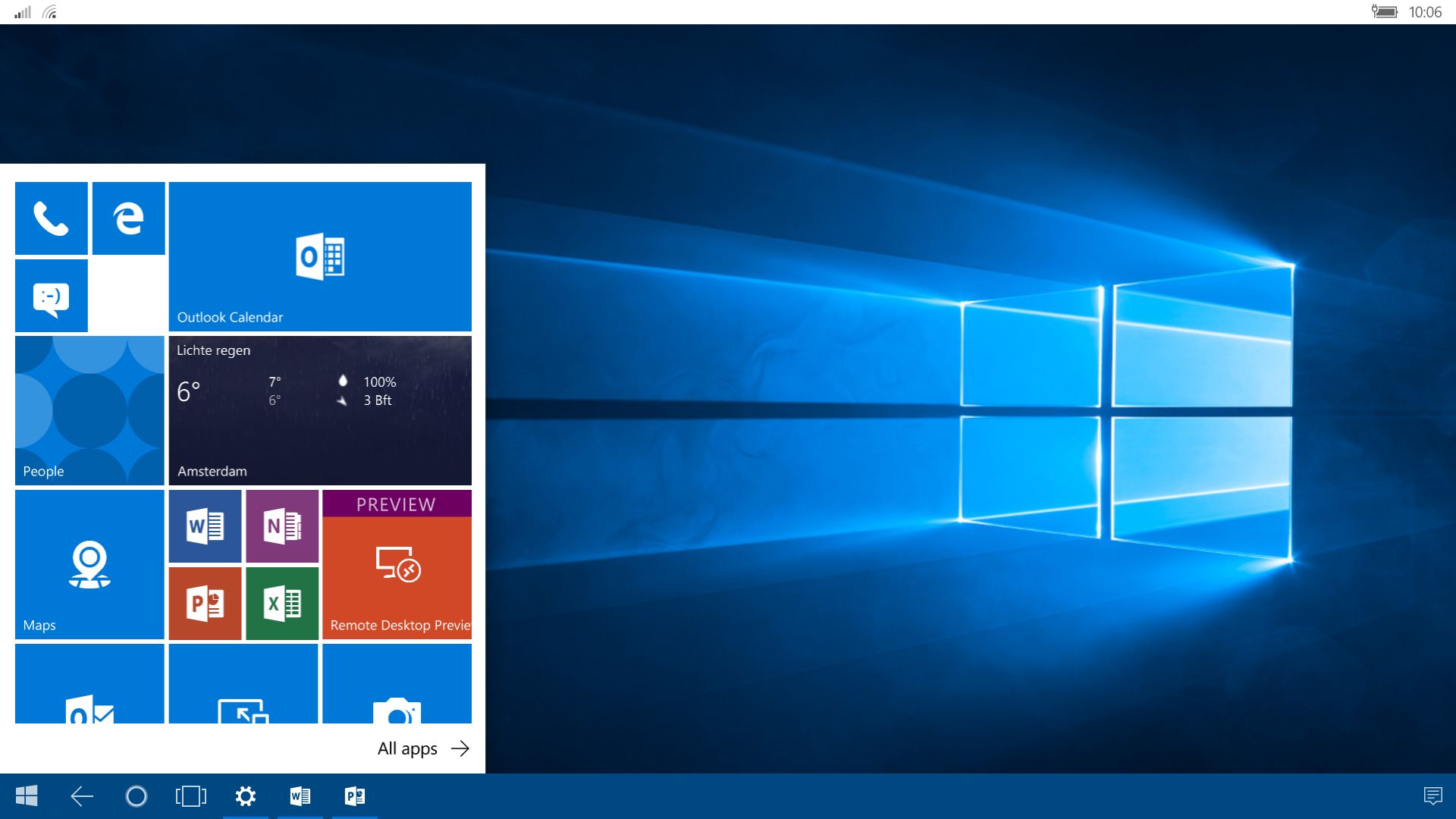The width and height of the screenshot is (1456, 819).
Task: Click the Wi-Fi status icon
Action: [x=50, y=12]
